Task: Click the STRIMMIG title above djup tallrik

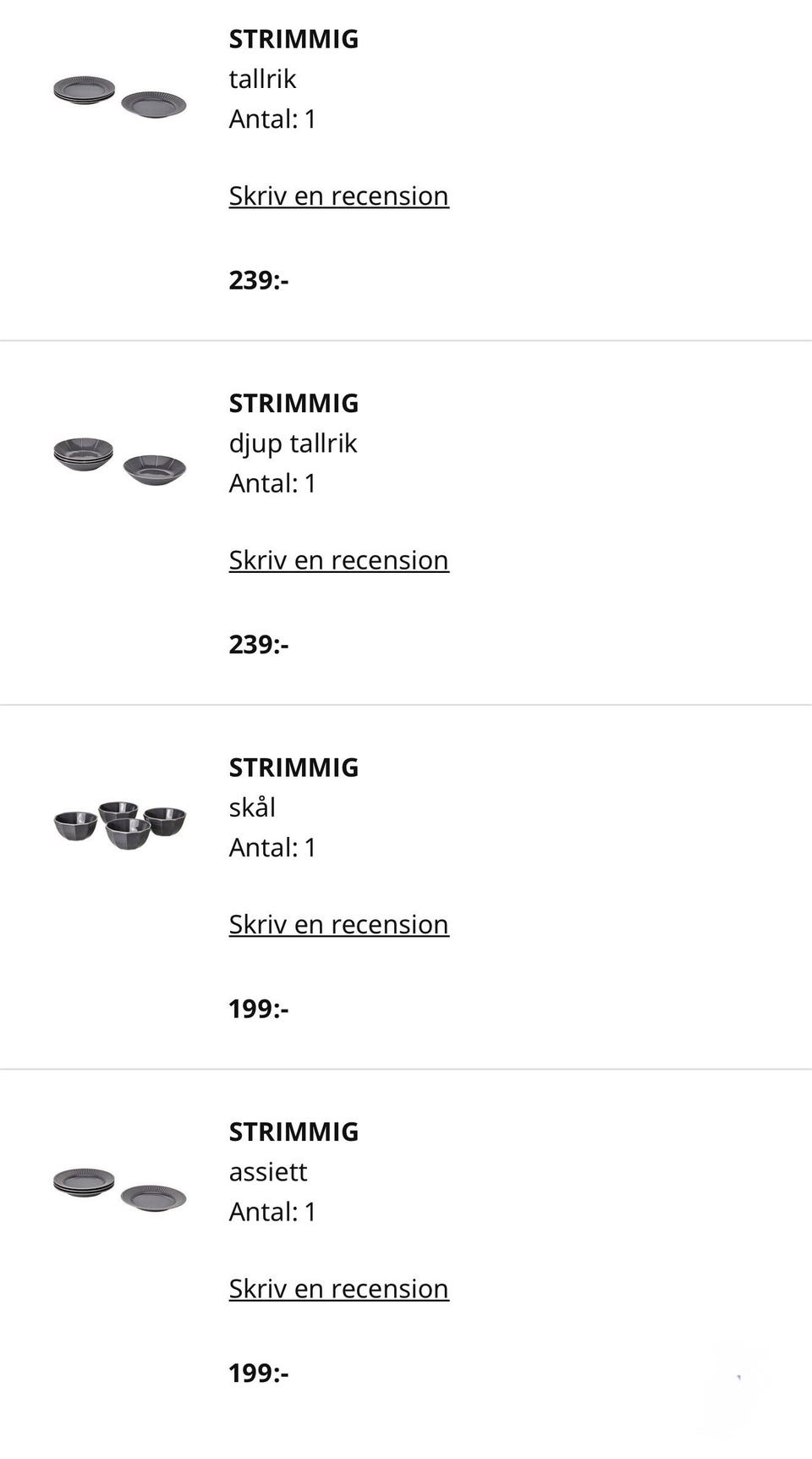Action: click(x=294, y=404)
